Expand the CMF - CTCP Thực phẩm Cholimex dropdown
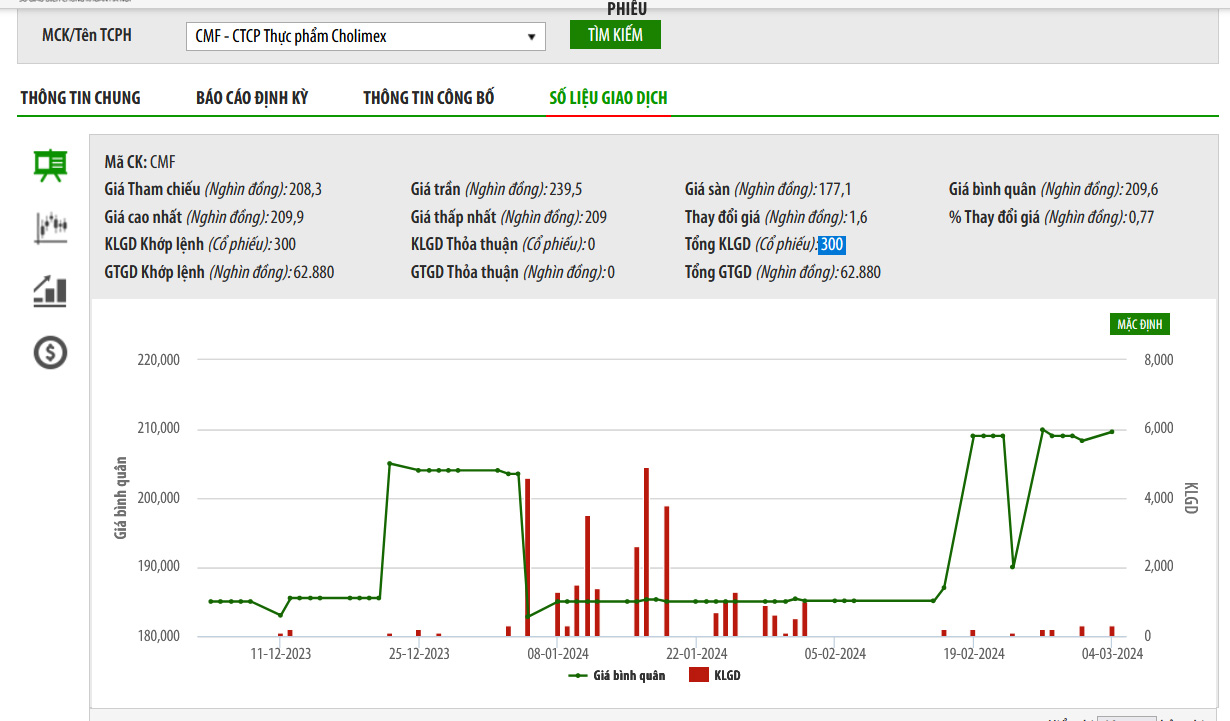This screenshot has width=1230, height=721. coord(366,37)
